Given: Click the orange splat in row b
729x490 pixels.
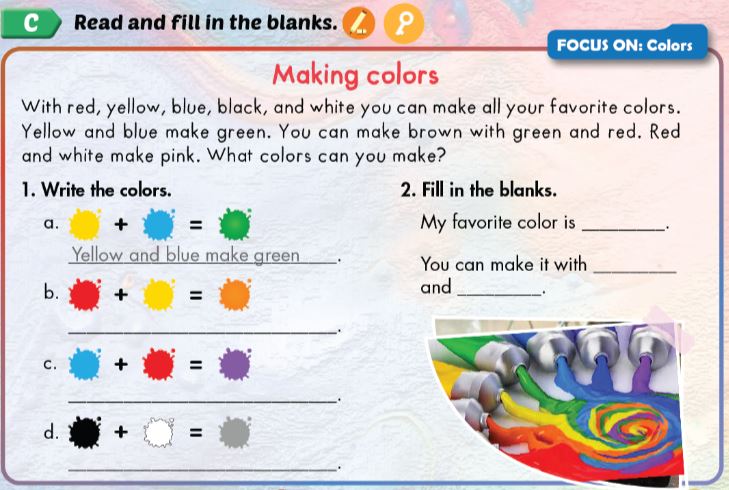Looking at the screenshot, I should coord(233,294).
